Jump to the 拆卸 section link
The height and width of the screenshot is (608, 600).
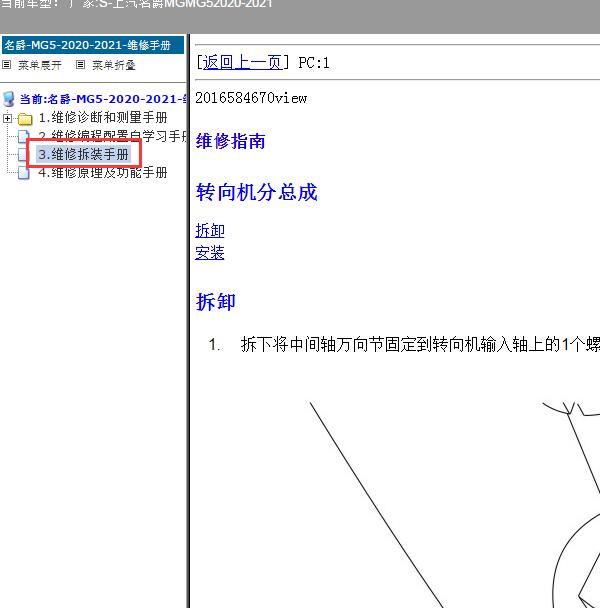click(210, 231)
